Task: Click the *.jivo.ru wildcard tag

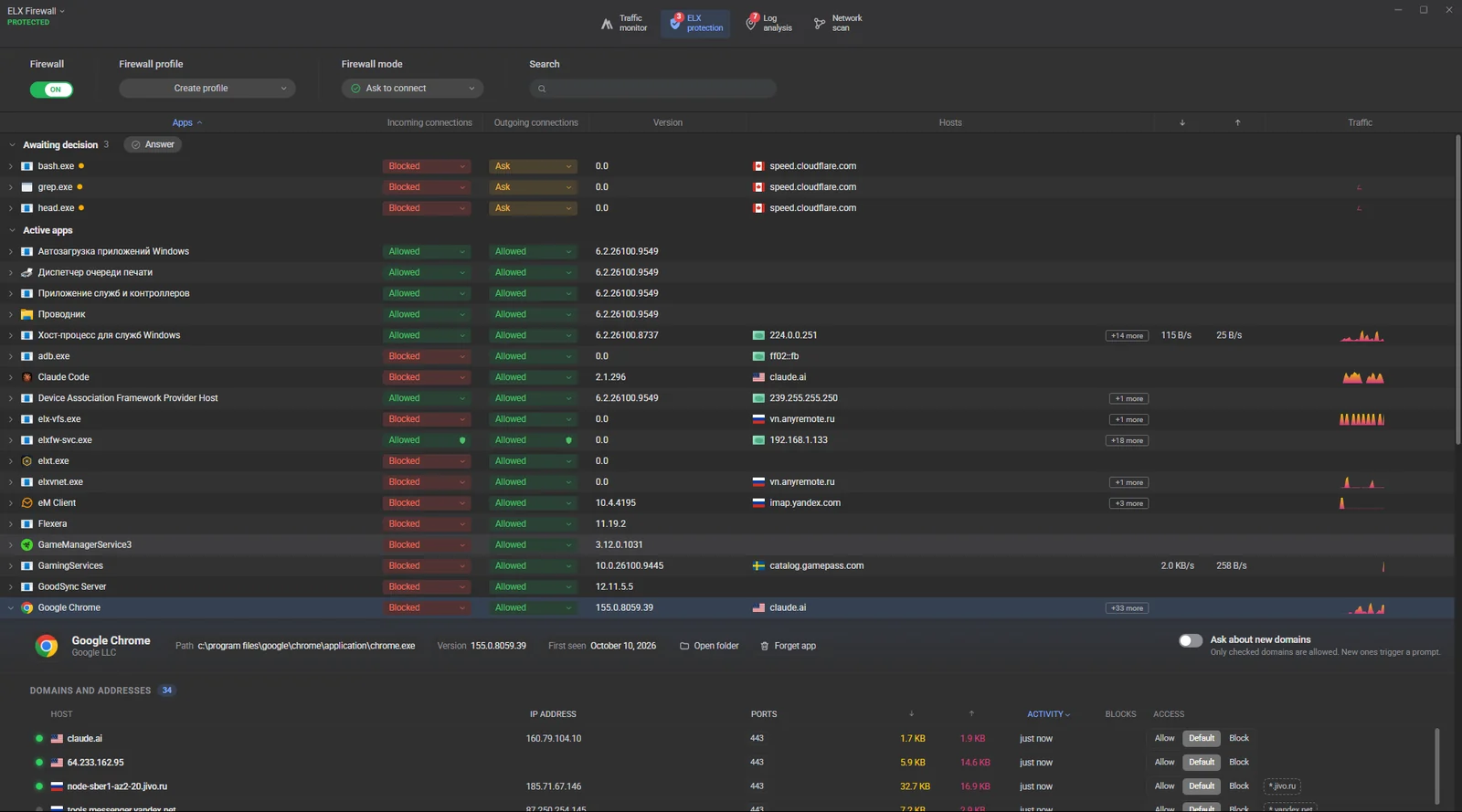Action: point(1282,786)
